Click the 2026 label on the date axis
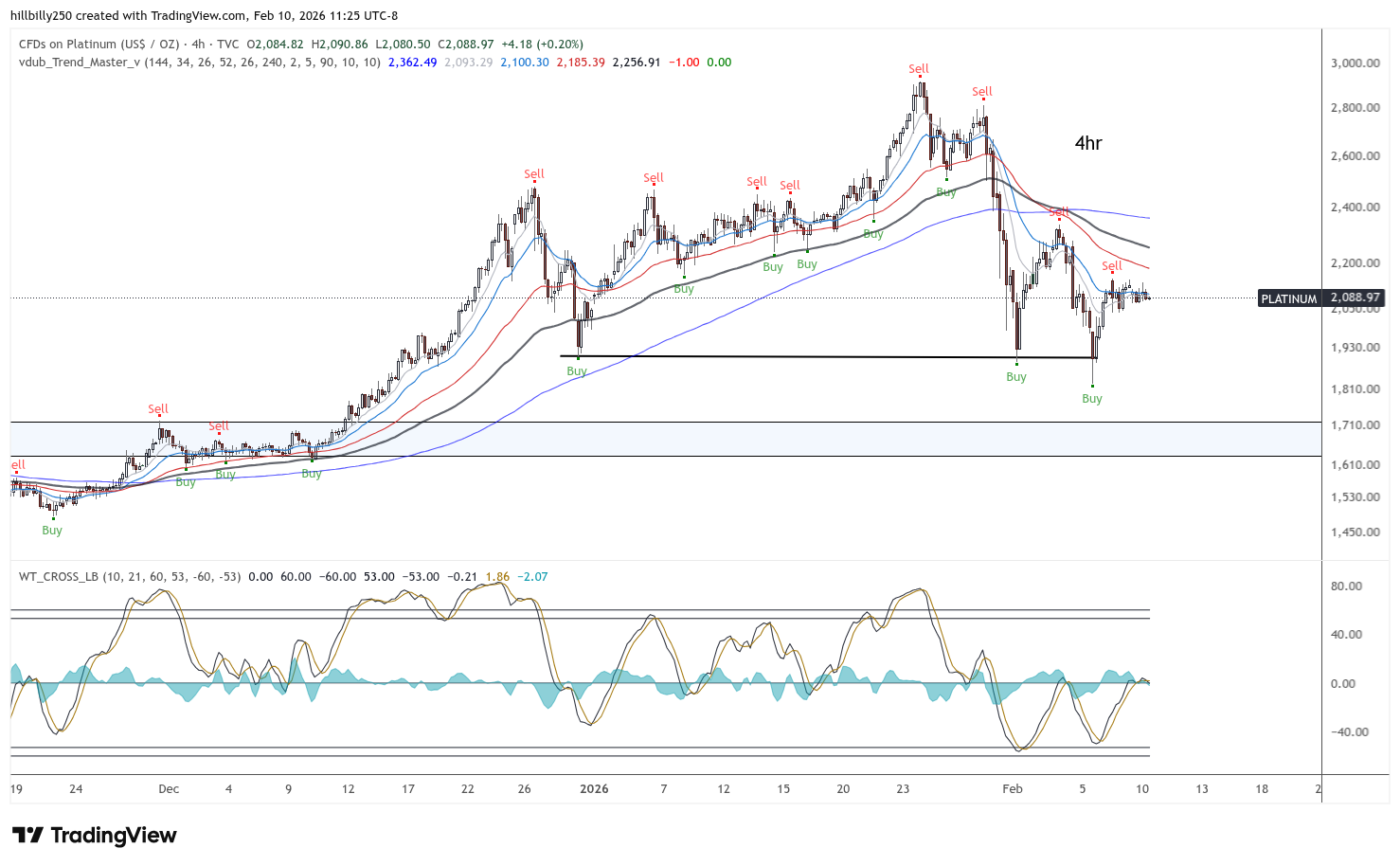 594,789
